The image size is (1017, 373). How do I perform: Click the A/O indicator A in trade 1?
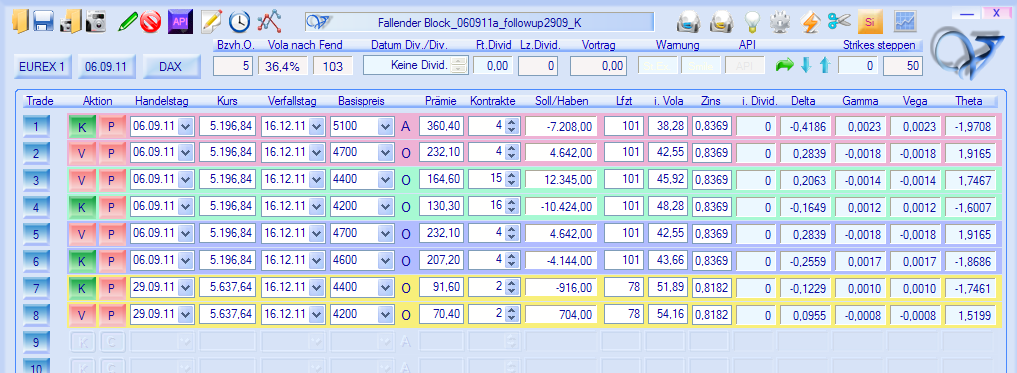click(x=406, y=126)
